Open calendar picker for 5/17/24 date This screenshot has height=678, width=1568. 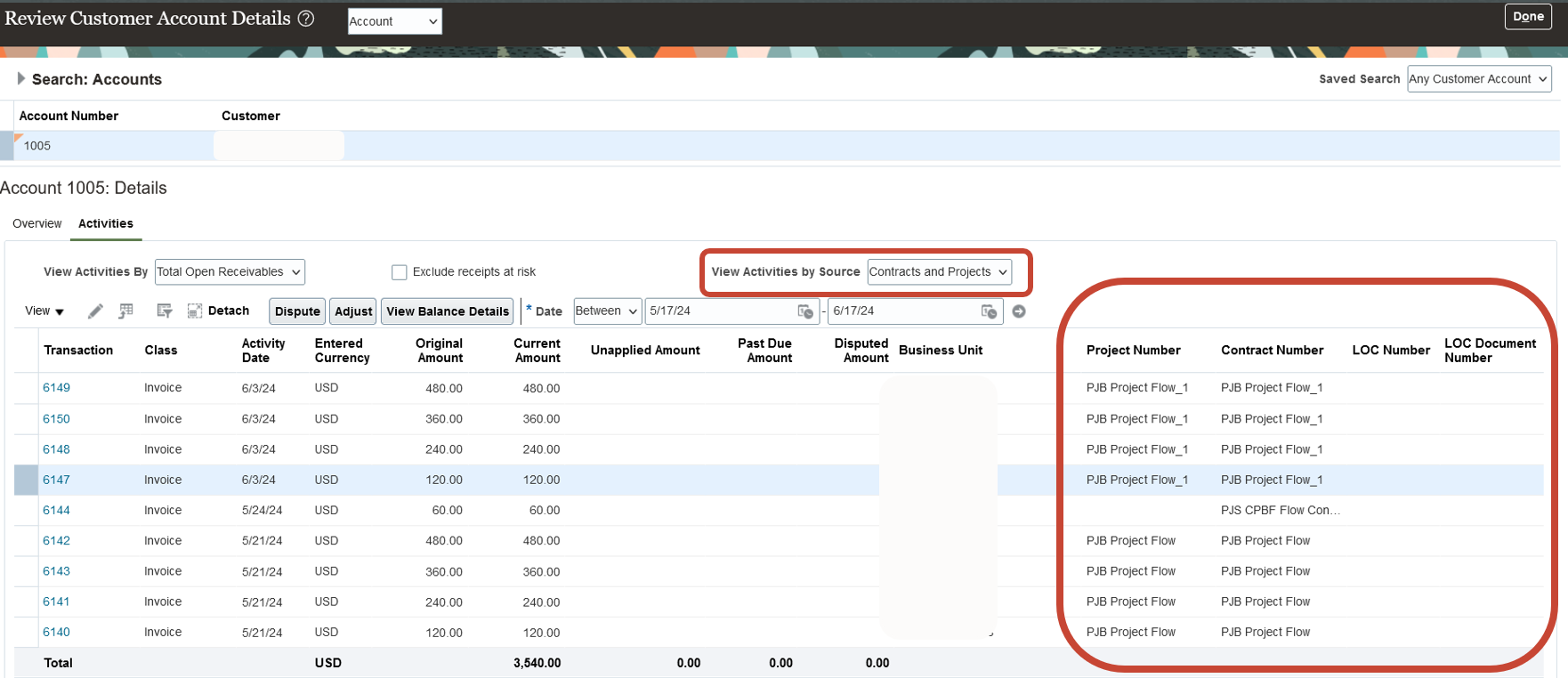(x=805, y=311)
